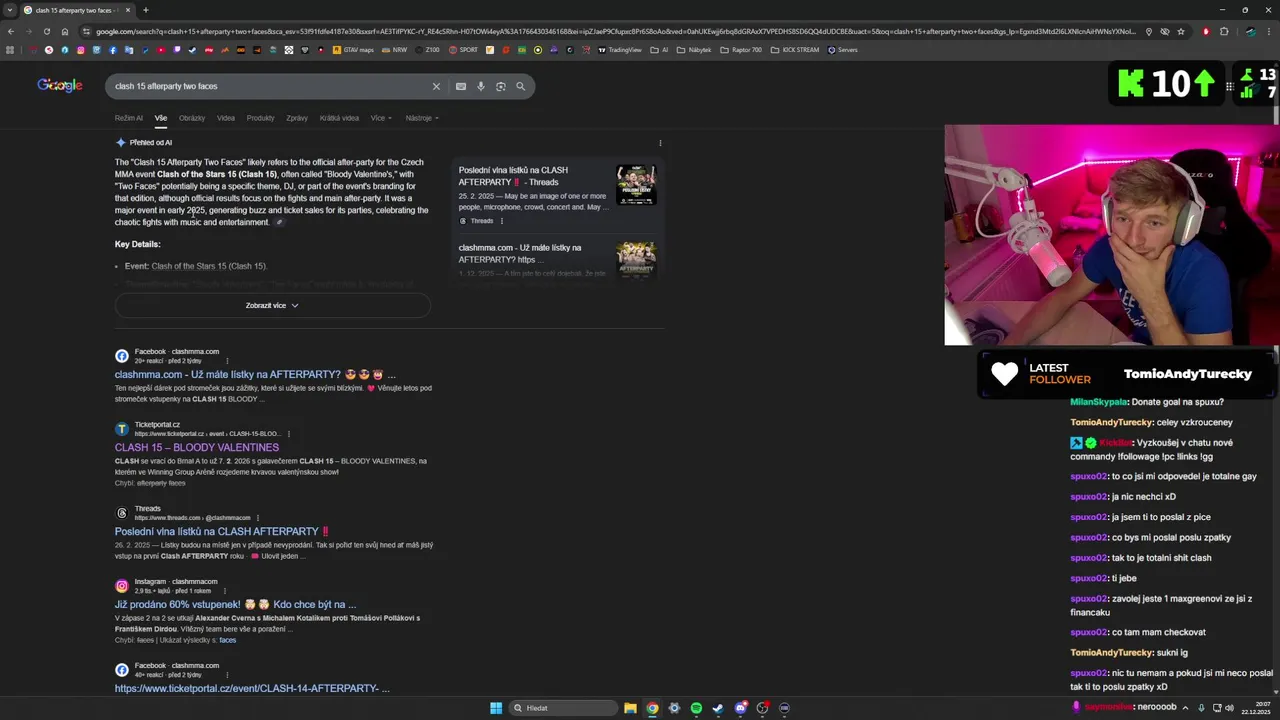This screenshot has height=720, width=1280.
Task: Select the Vše results tab
Action: [161, 118]
